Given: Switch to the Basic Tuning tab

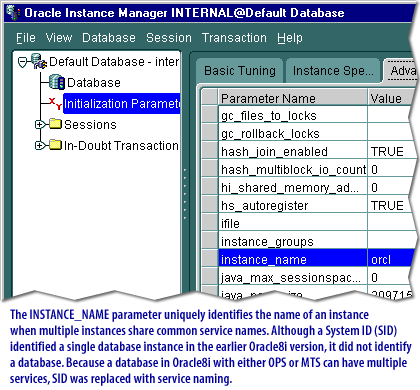Looking at the screenshot, I should (240, 71).
